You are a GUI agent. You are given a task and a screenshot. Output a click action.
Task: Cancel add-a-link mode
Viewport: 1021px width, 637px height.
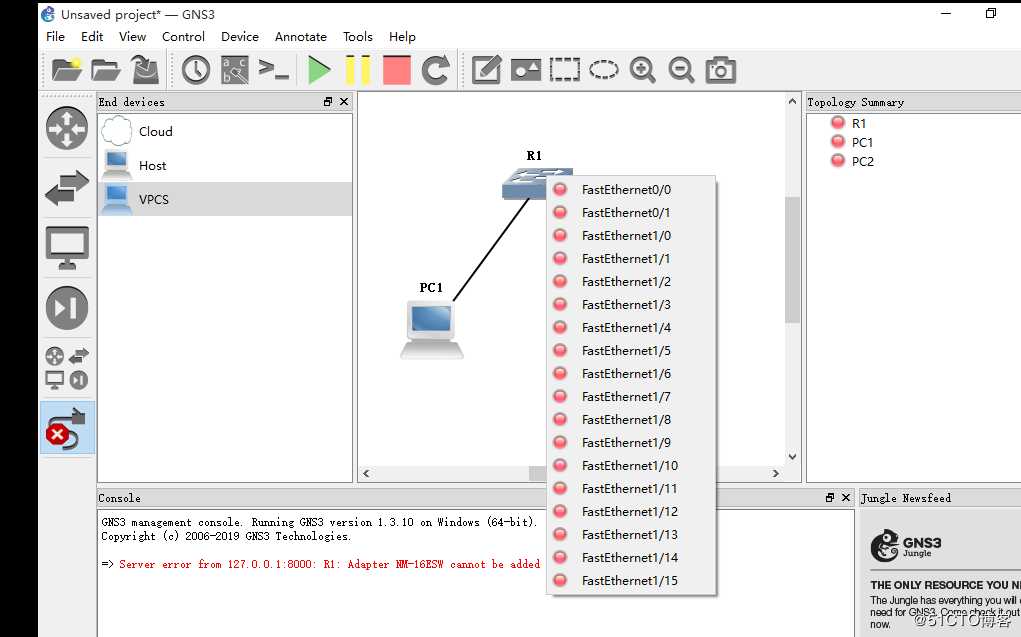point(67,427)
